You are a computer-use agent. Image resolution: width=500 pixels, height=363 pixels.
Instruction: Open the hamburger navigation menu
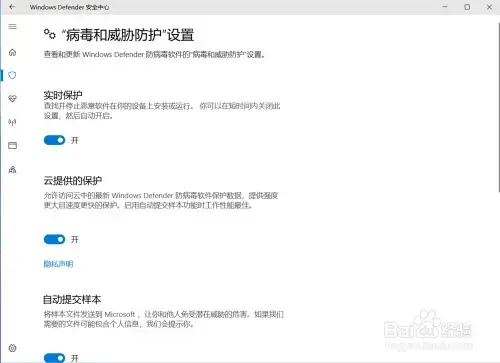point(13,26)
